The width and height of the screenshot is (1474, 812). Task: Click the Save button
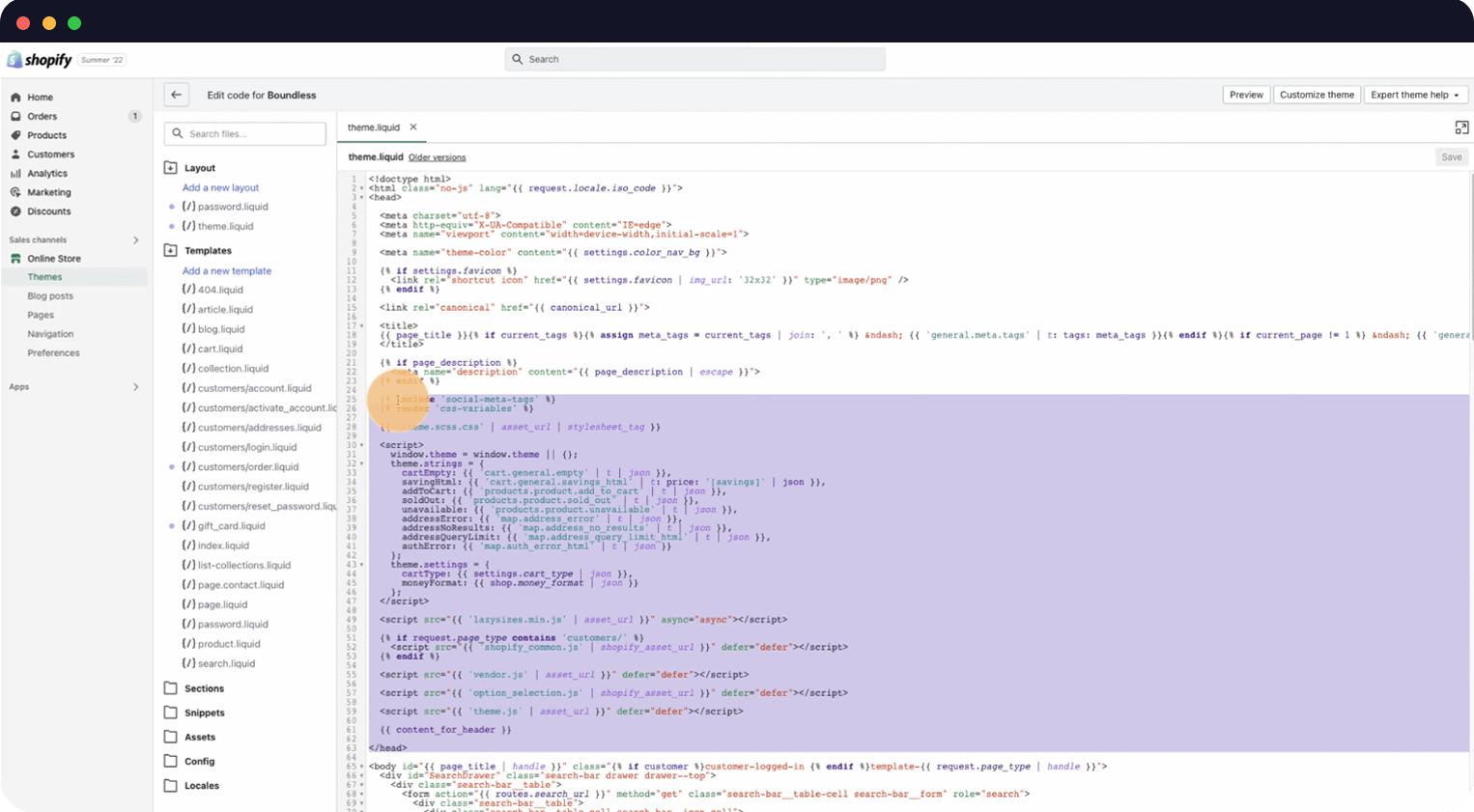1451,157
